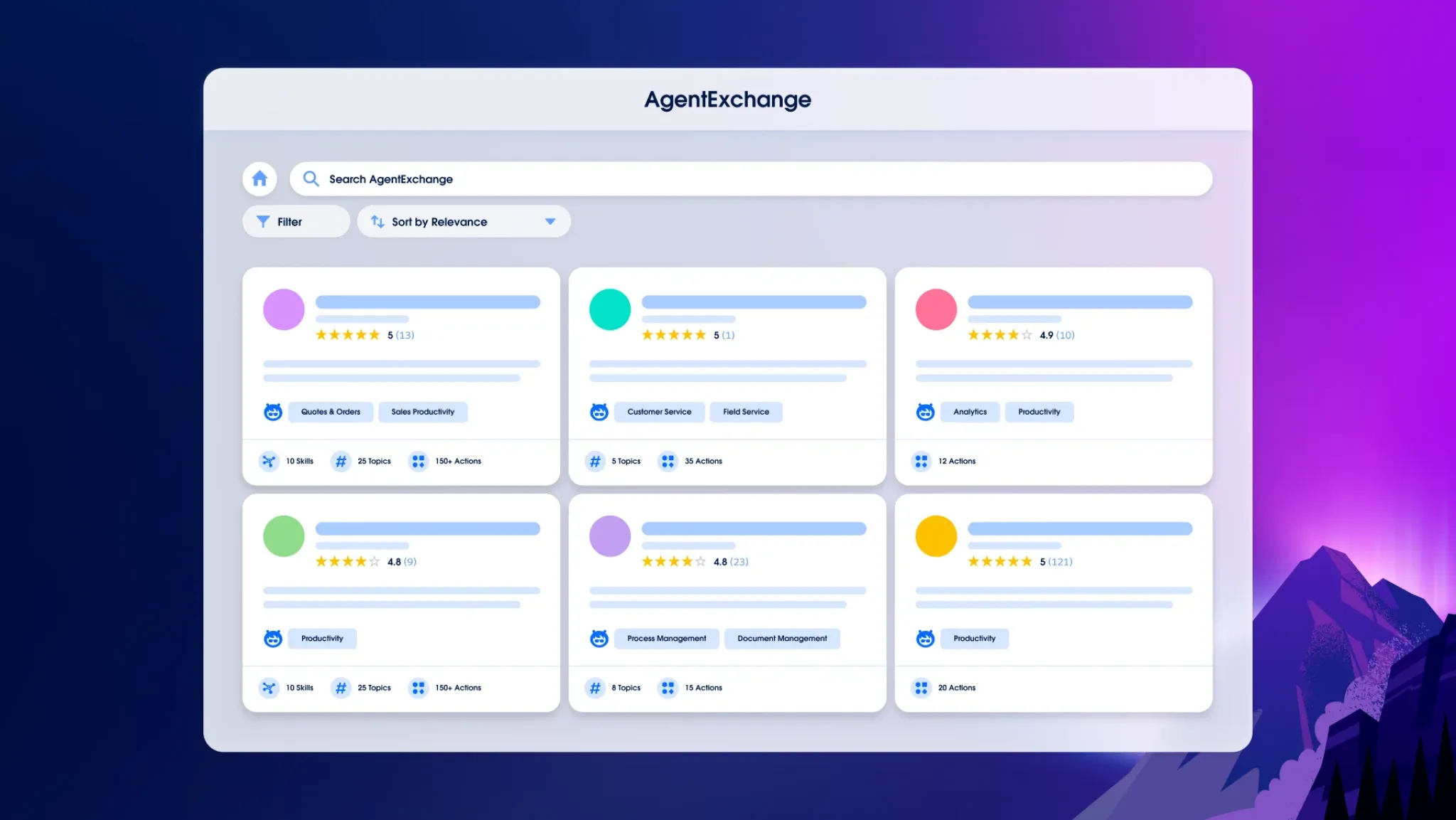Click the star rating beside 4.8 (9)
The width and height of the screenshot is (1456, 820).
pos(348,562)
